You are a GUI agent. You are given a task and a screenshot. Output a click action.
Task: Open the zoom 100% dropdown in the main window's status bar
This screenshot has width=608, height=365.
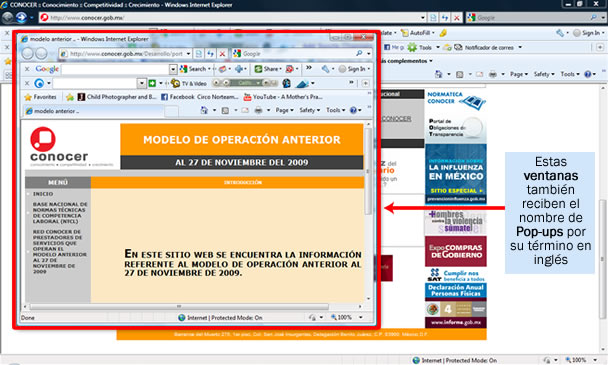[595, 360]
